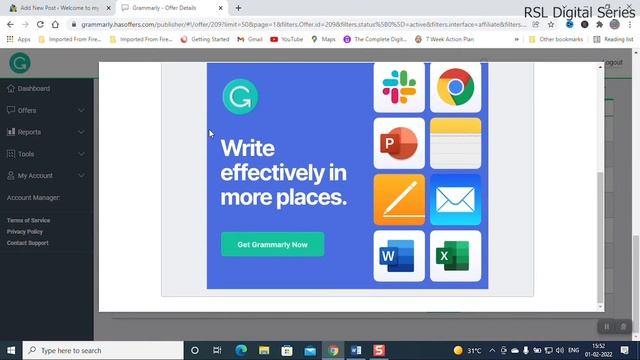Click the PowerPoint icon in the banner
This screenshot has width=640, height=360.
click(x=399, y=143)
